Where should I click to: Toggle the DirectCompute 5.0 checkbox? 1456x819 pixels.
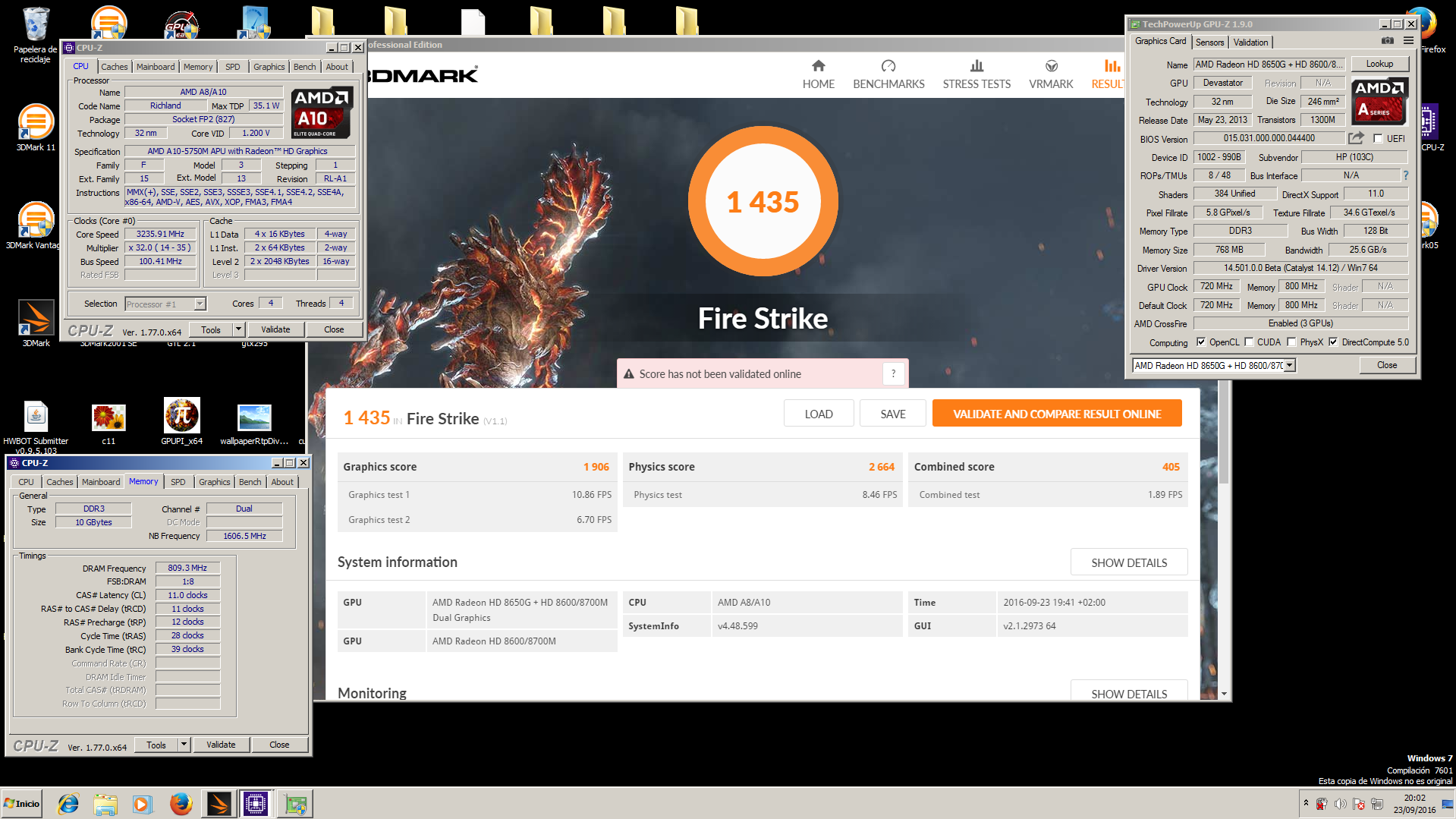(1333, 342)
